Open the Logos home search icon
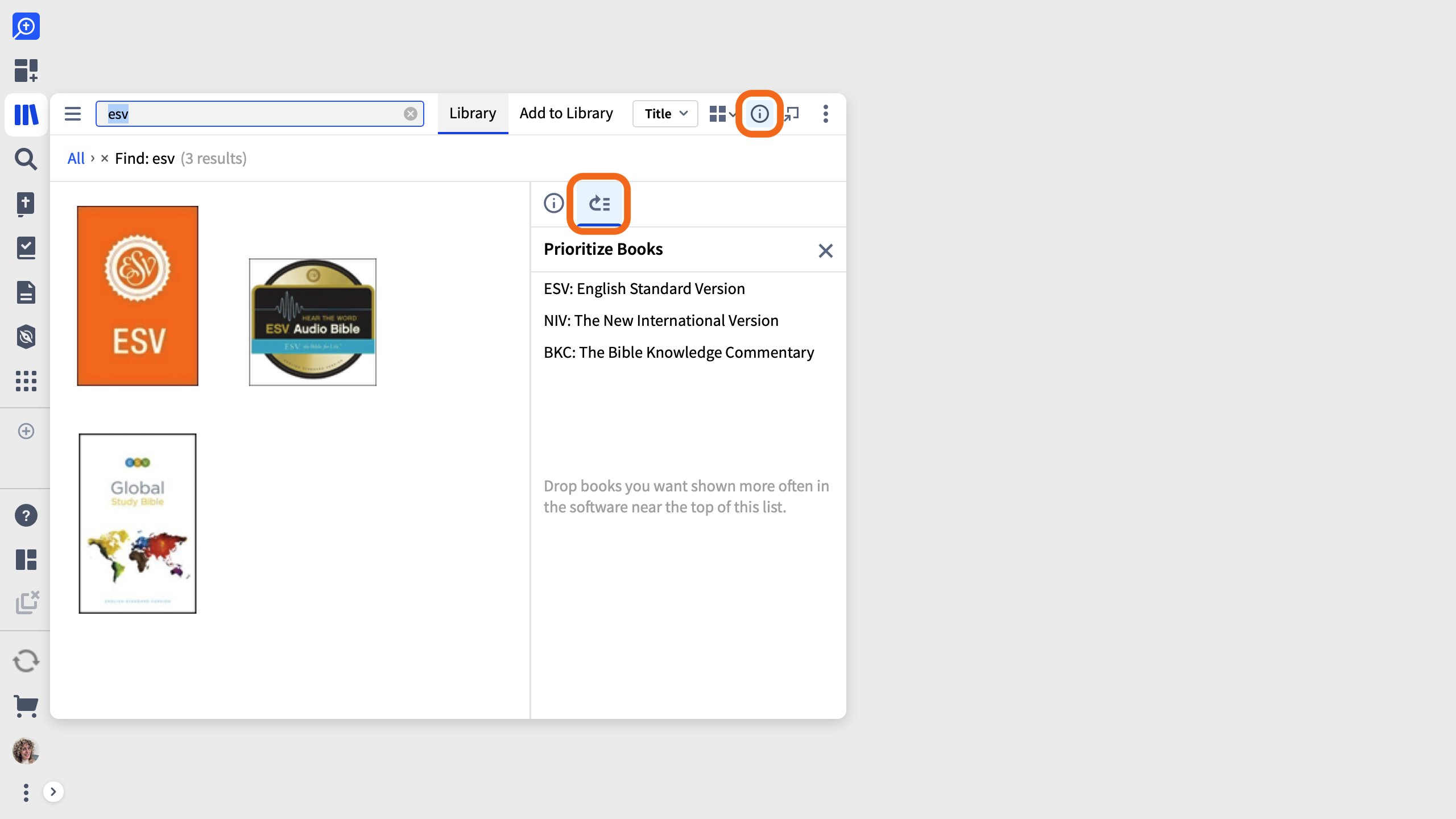The height and width of the screenshot is (819, 1456). point(26,26)
